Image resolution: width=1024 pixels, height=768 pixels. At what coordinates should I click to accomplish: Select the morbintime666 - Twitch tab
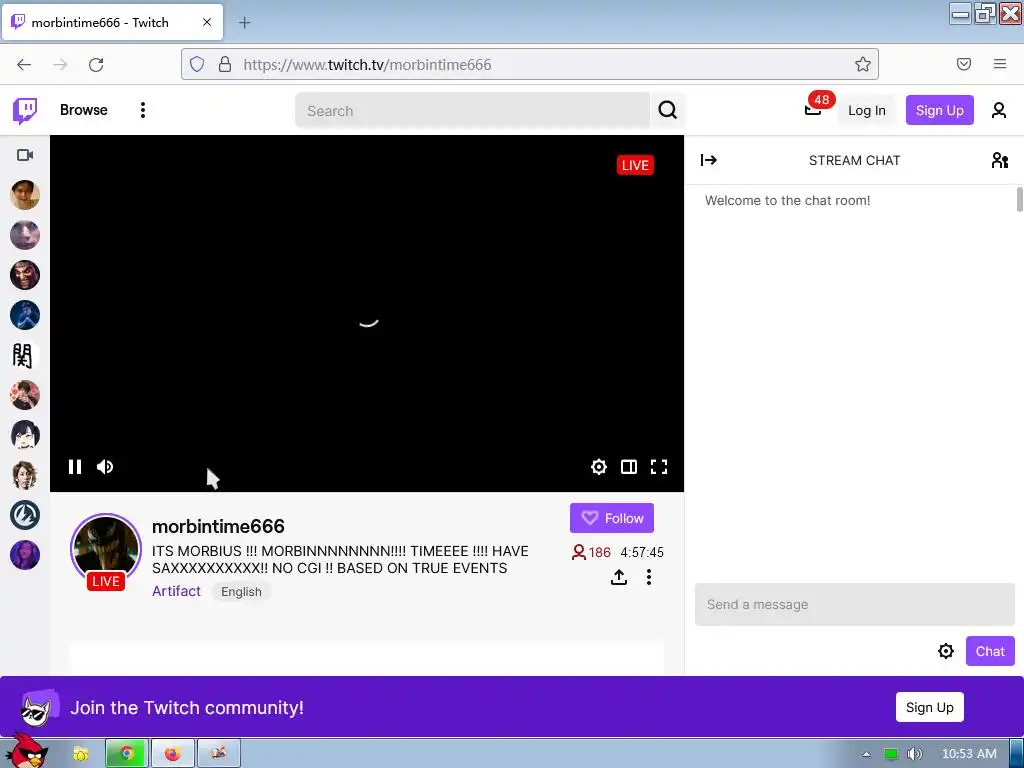114,22
